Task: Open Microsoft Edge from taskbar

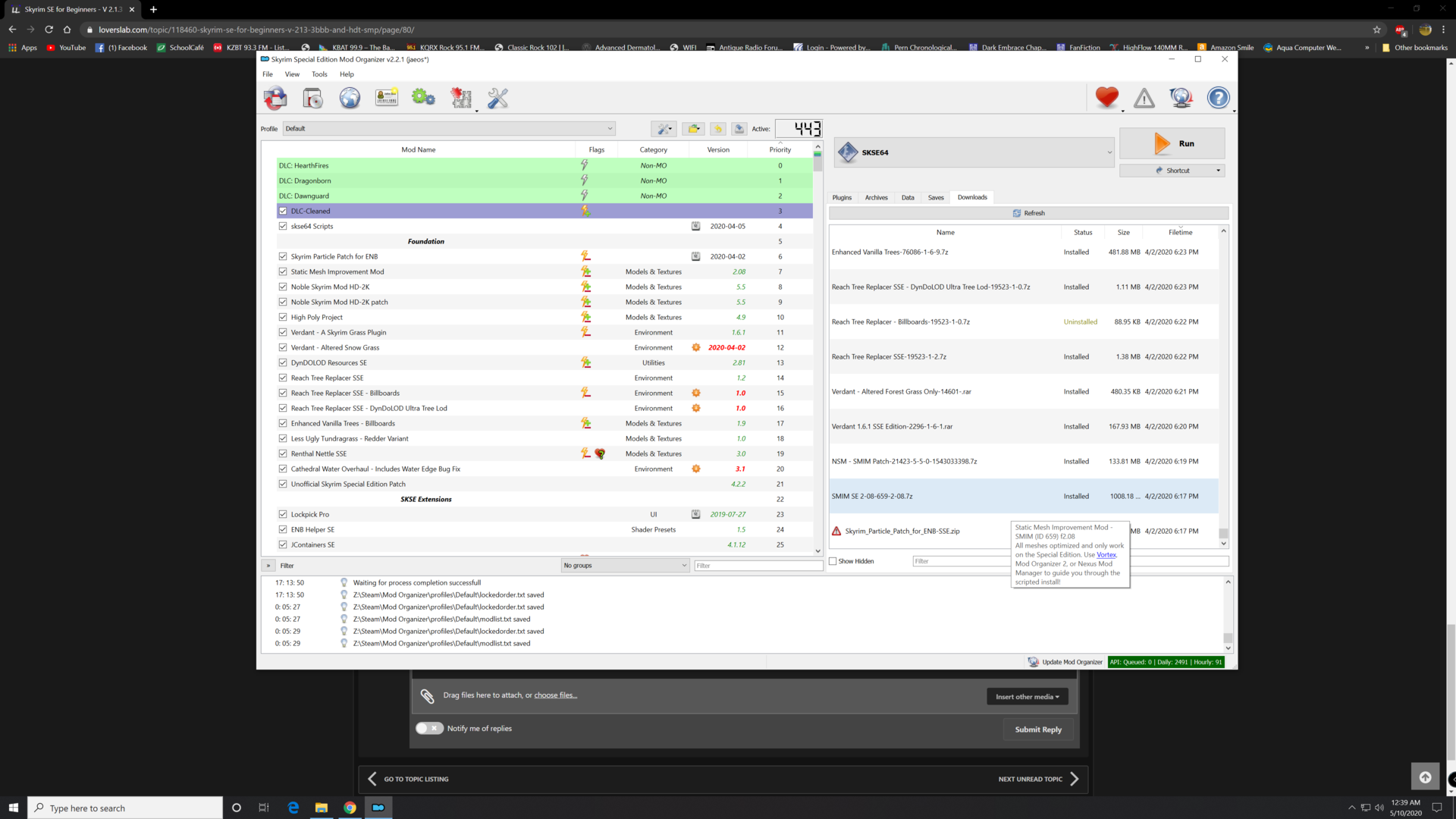Action: (x=293, y=808)
